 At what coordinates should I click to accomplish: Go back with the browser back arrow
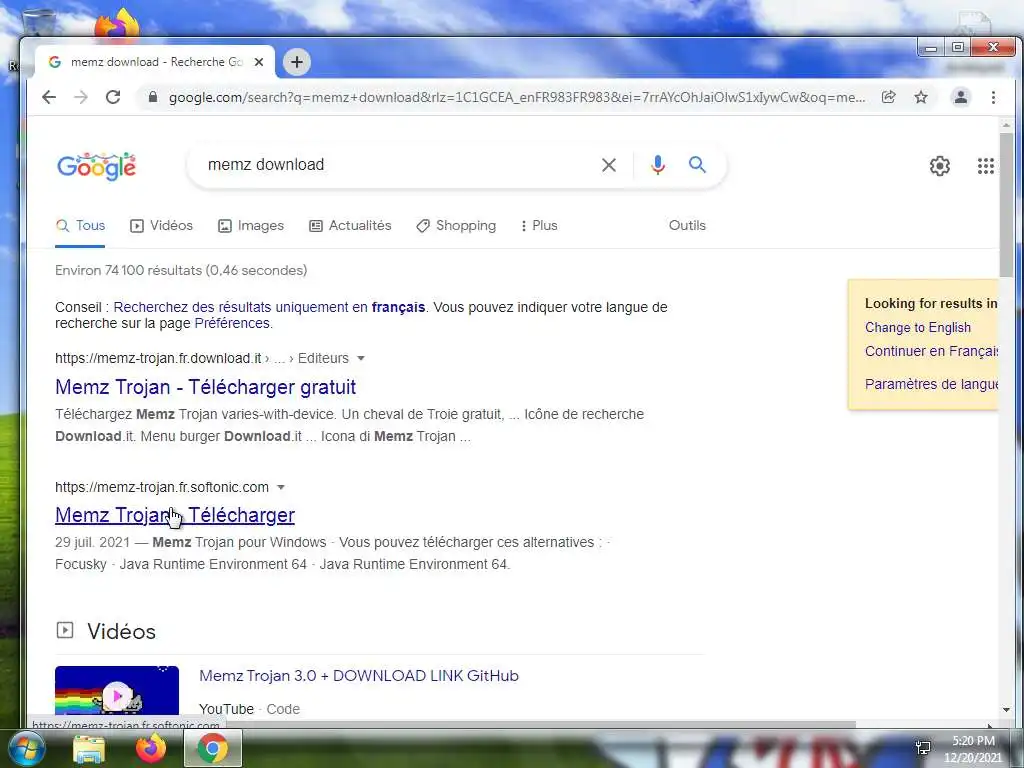tap(49, 97)
